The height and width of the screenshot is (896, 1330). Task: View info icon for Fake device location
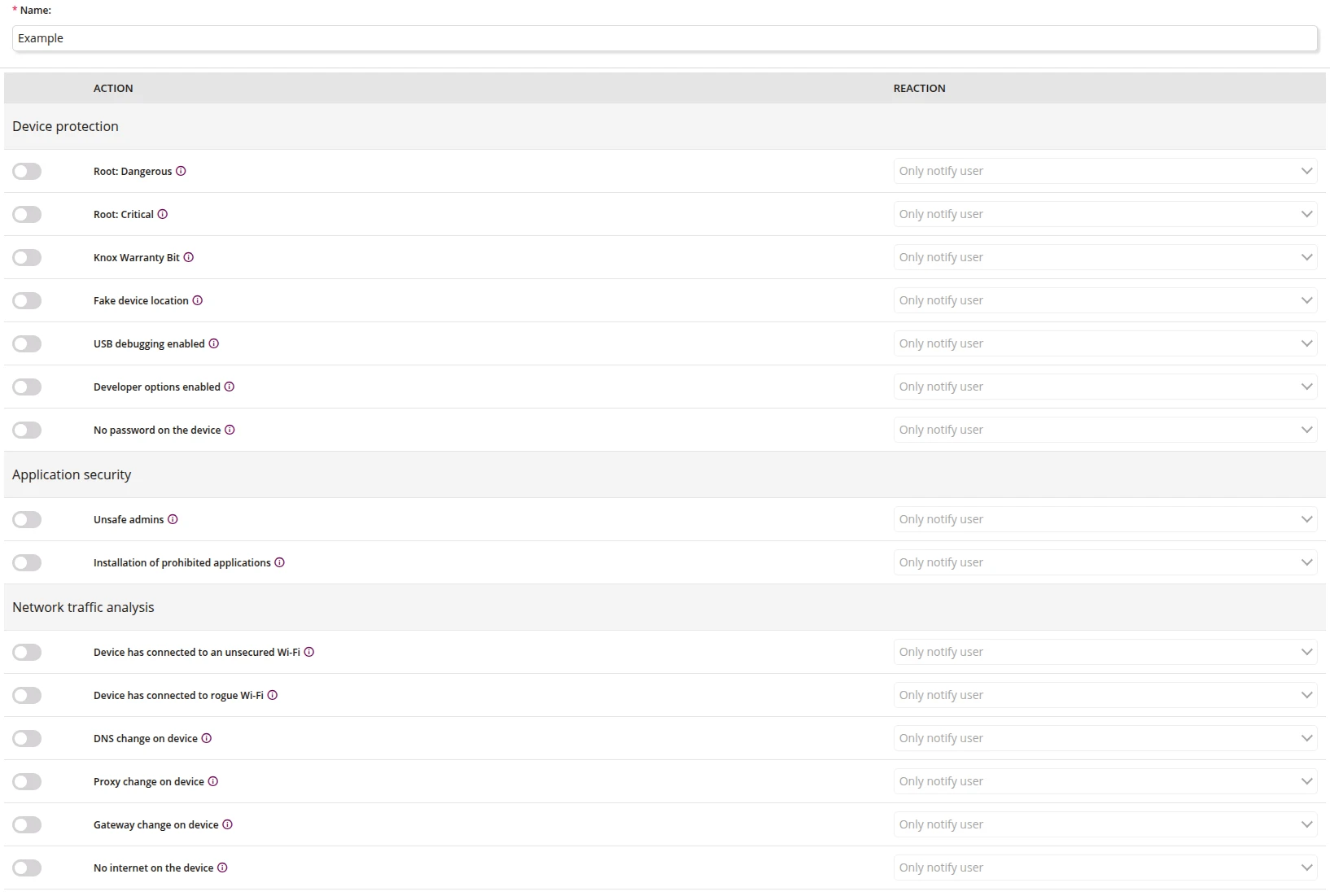[x=198, y=300]
